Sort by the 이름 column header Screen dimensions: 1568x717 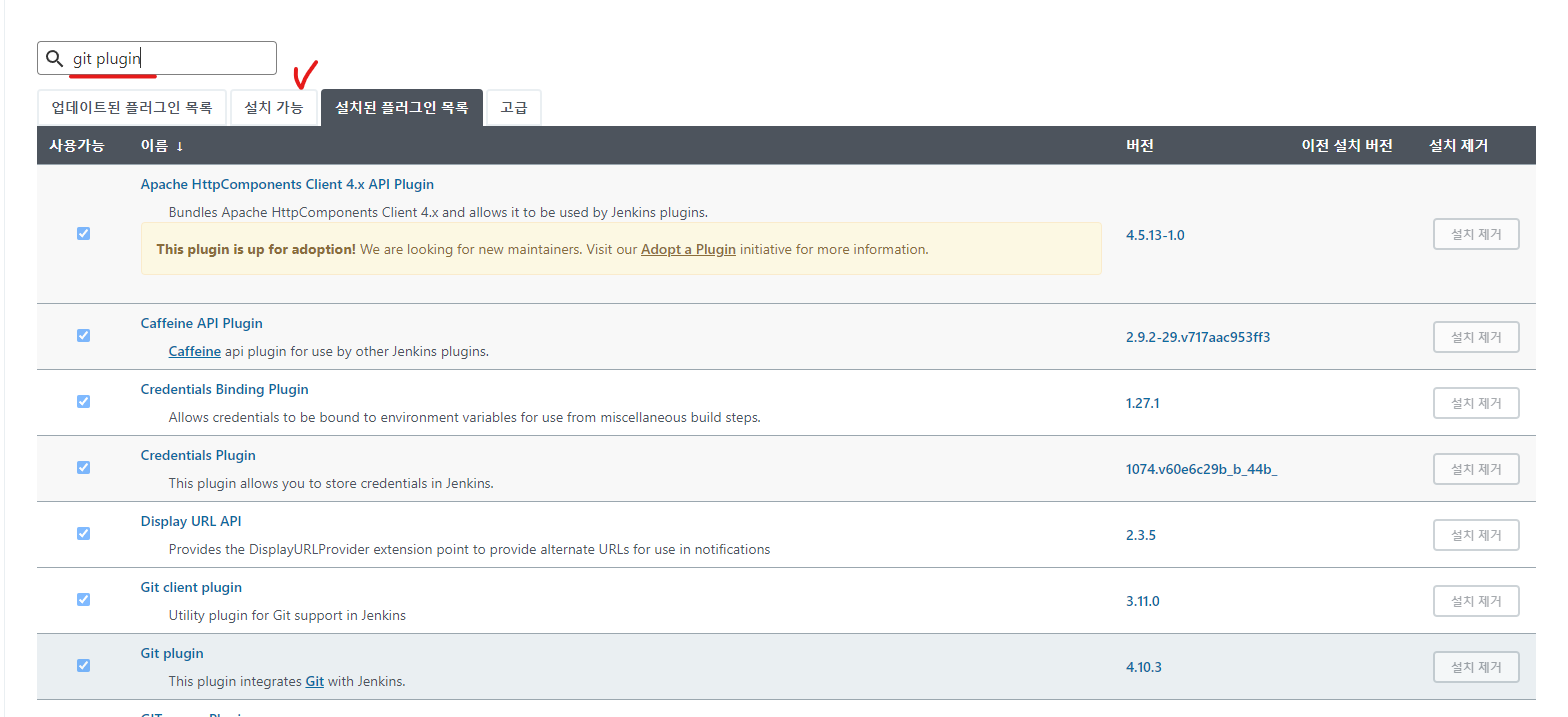[x=162, y=145]
